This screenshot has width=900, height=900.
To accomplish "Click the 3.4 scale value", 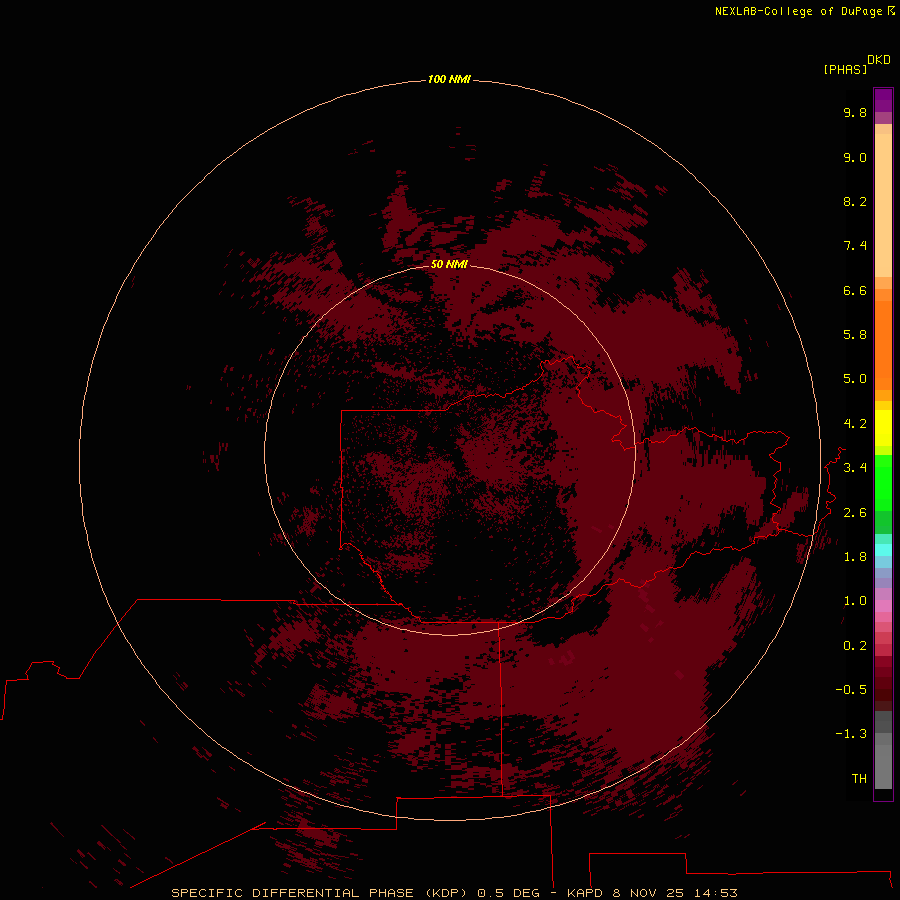I will (855, 468).
